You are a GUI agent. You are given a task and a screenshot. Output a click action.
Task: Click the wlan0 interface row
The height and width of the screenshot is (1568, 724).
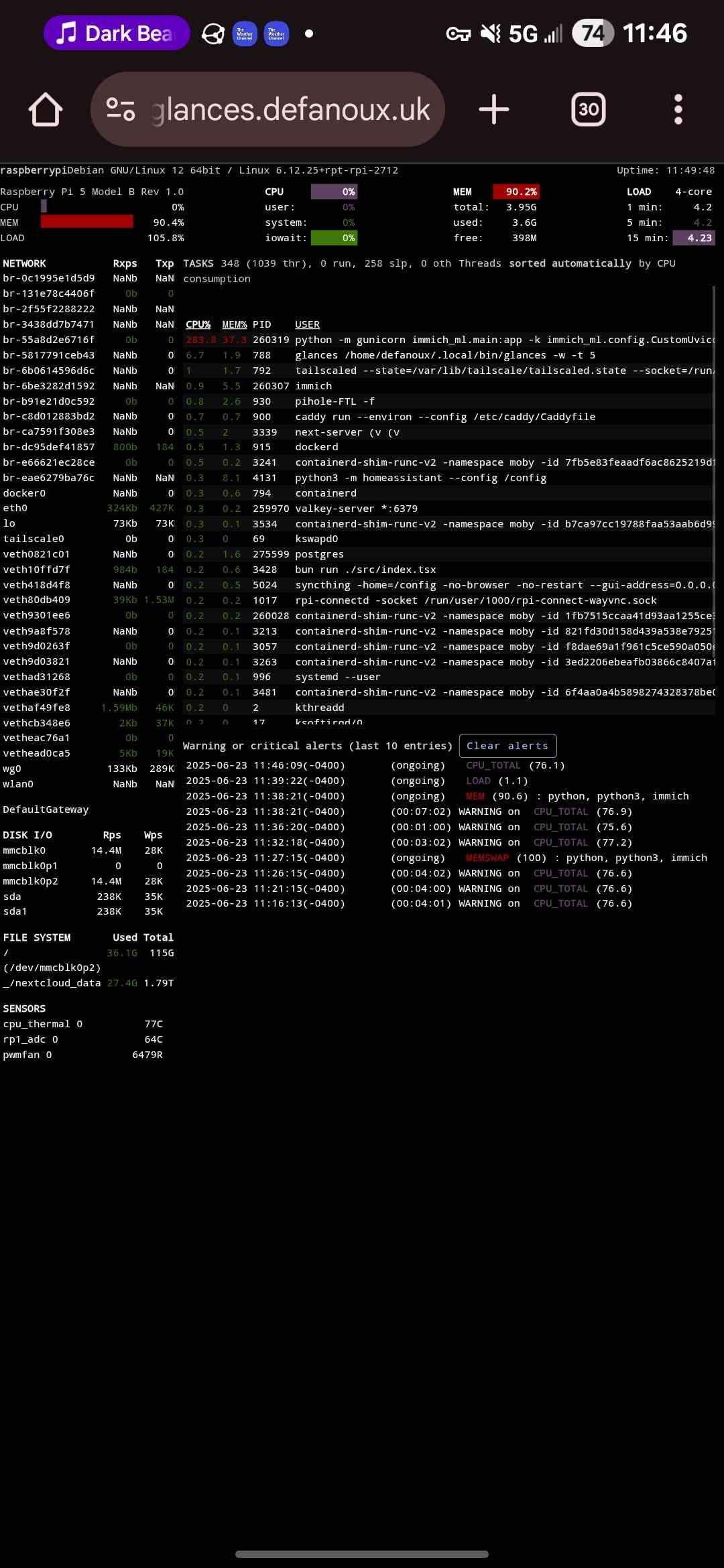coord(88,784)
